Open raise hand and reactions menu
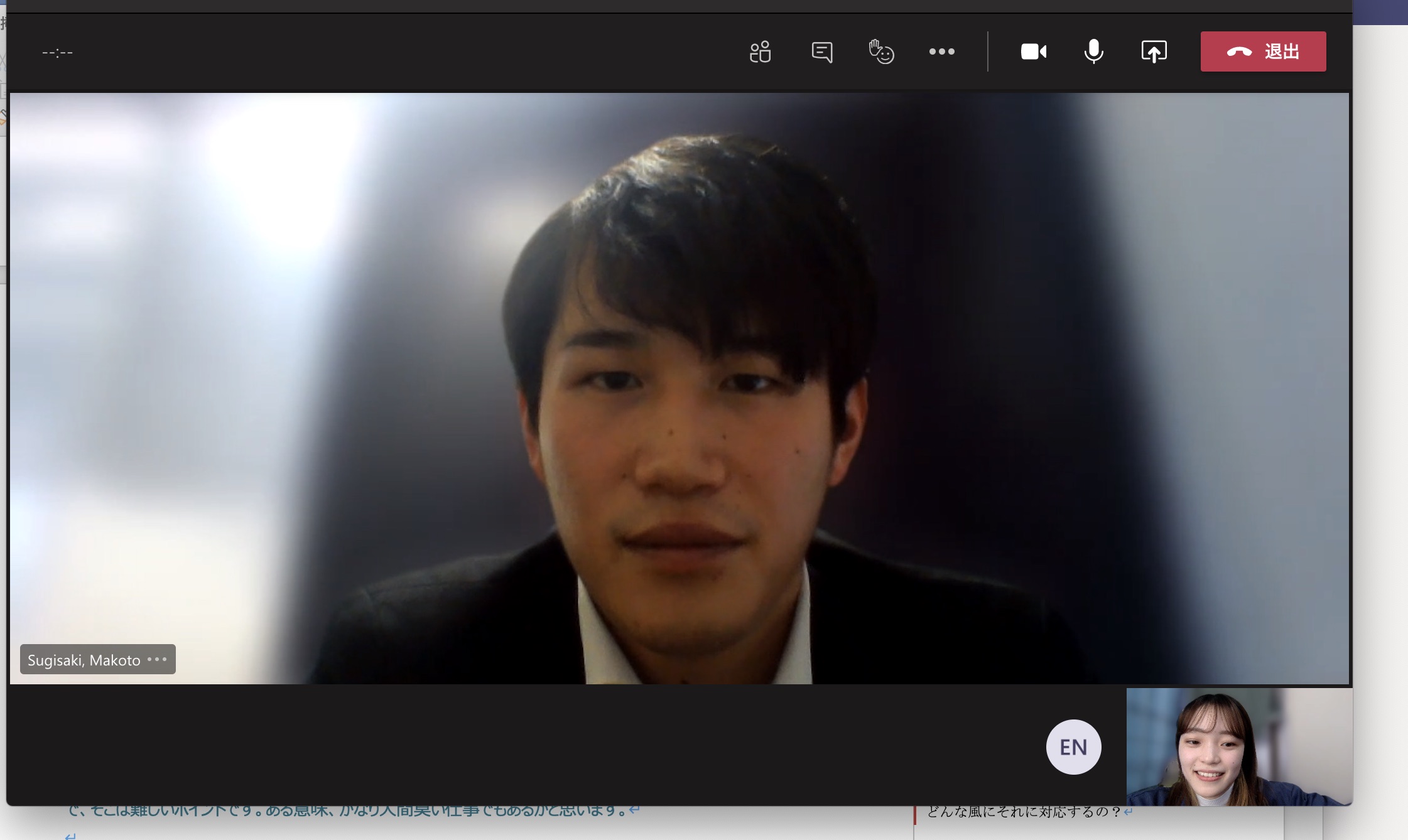Viewport: 1408px width, 840px height. point(881,51)
